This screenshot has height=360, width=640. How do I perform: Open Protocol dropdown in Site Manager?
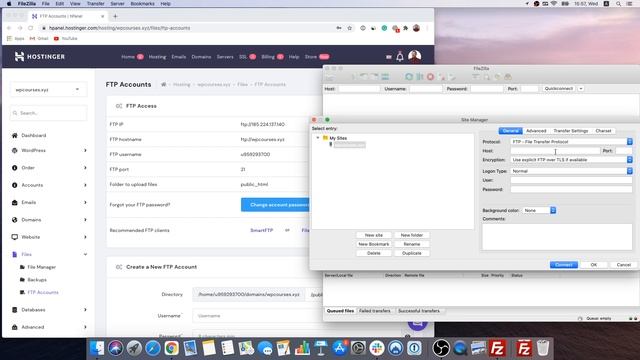[630, 142]
